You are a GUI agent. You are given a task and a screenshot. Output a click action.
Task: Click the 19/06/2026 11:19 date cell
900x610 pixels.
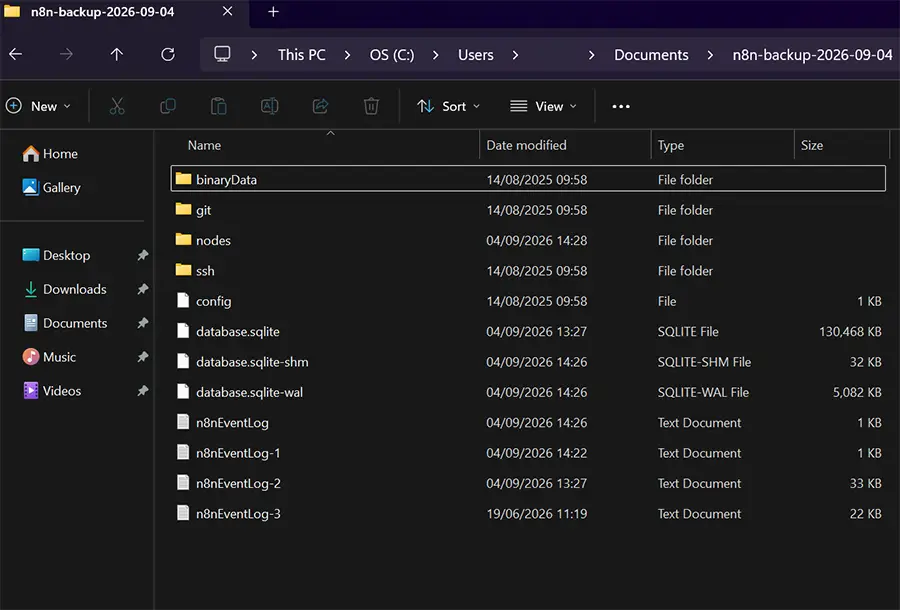[x=537, y=514]
